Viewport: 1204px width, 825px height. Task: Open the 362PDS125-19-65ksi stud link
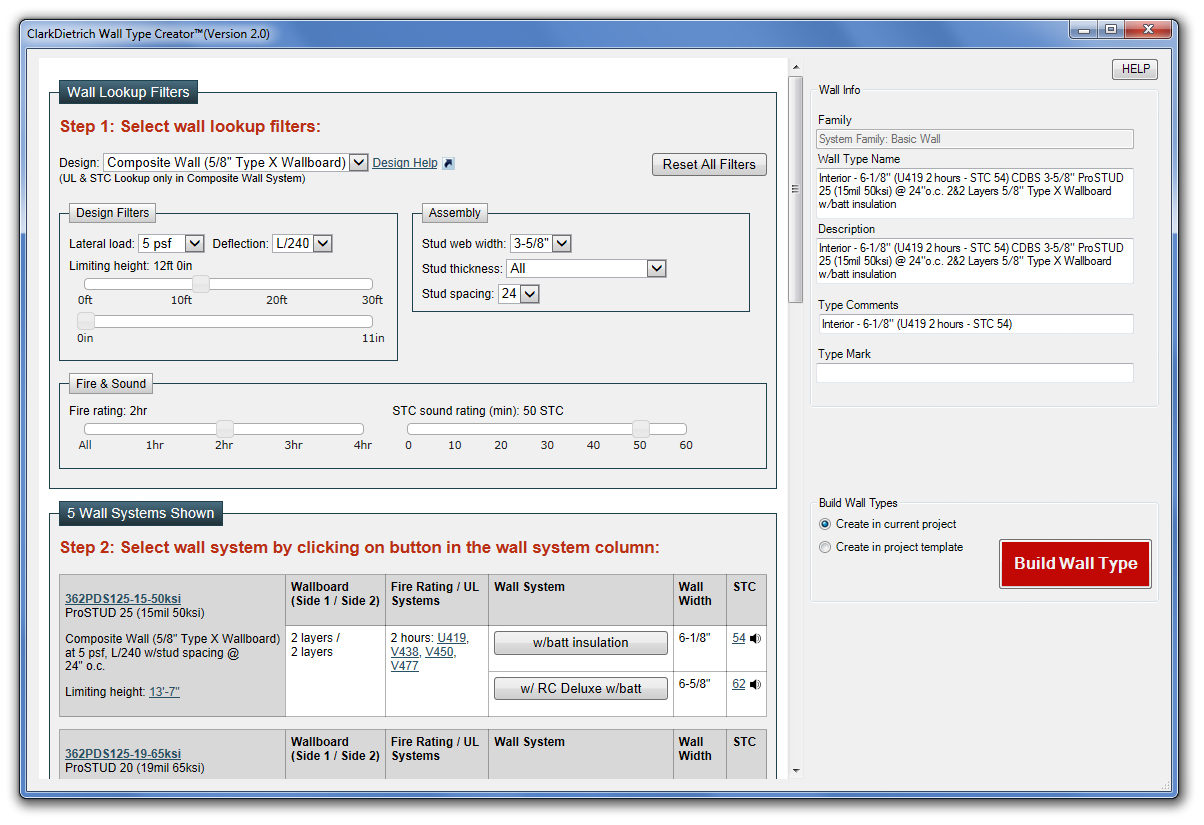tap(123, 754)
